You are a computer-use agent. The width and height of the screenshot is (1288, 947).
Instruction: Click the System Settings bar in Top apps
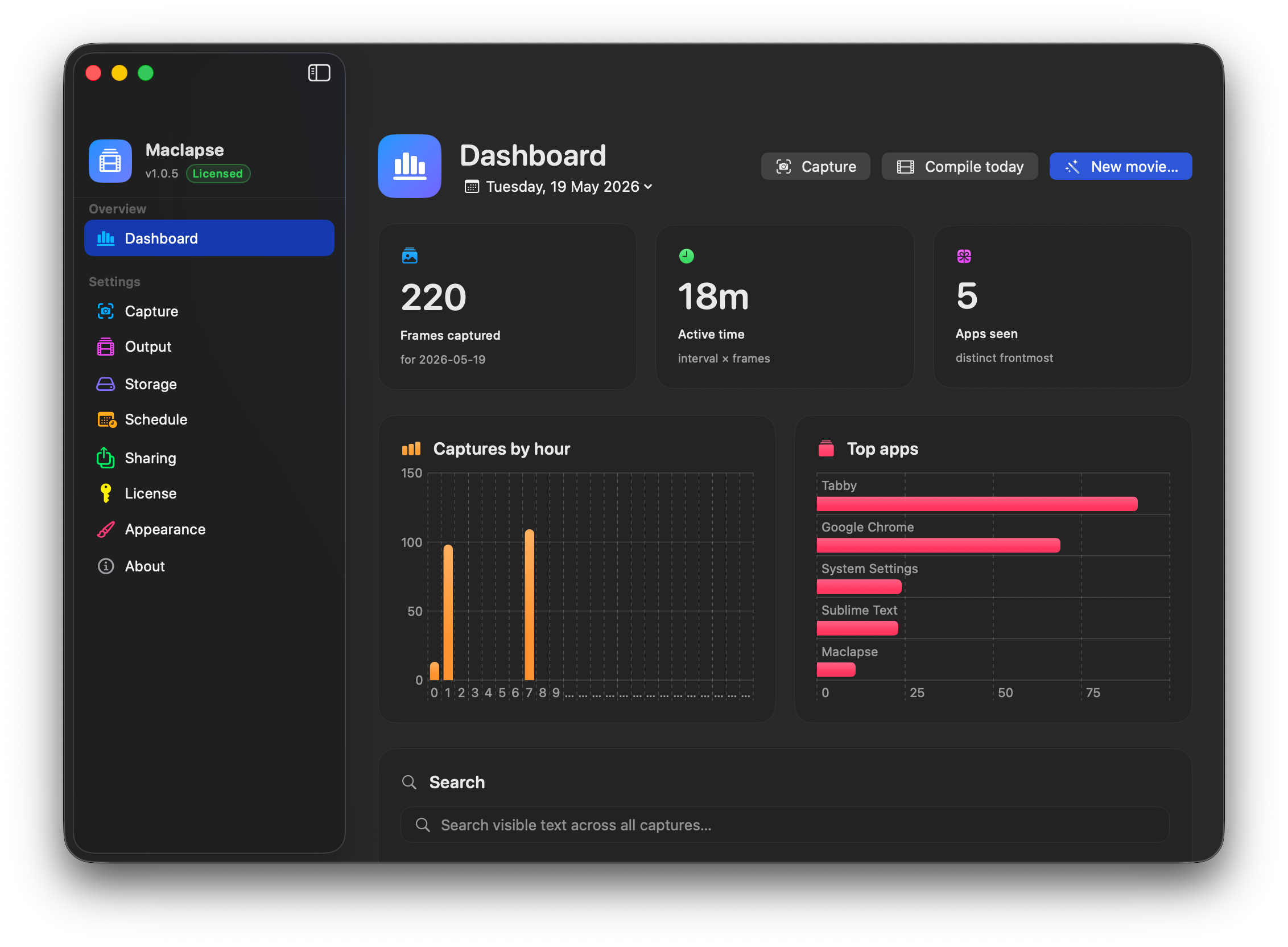point(860,587)
